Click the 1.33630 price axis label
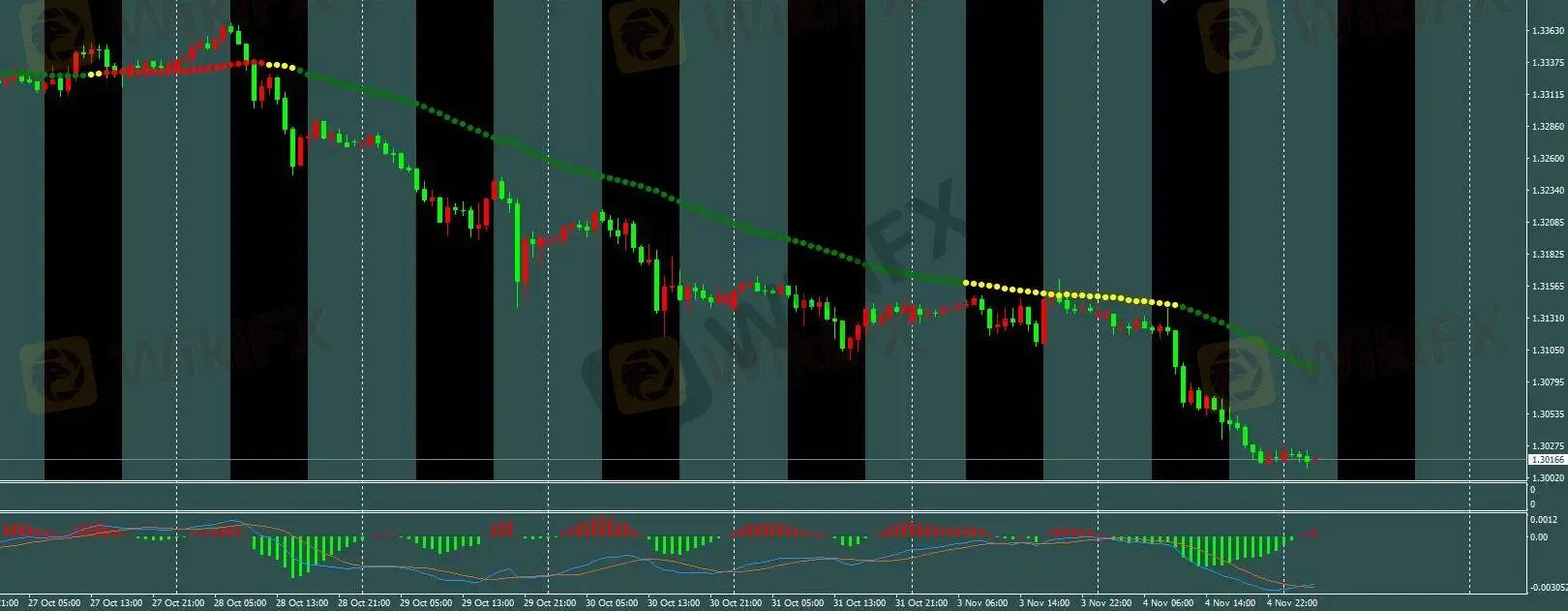The image size is (1568, 611). point(1548,31)
